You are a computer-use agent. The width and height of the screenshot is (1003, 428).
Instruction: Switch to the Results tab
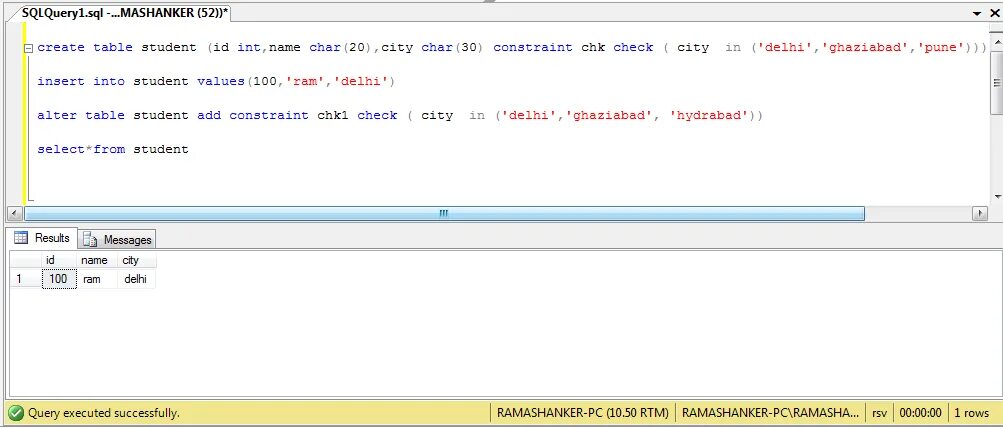pos(42,238)
